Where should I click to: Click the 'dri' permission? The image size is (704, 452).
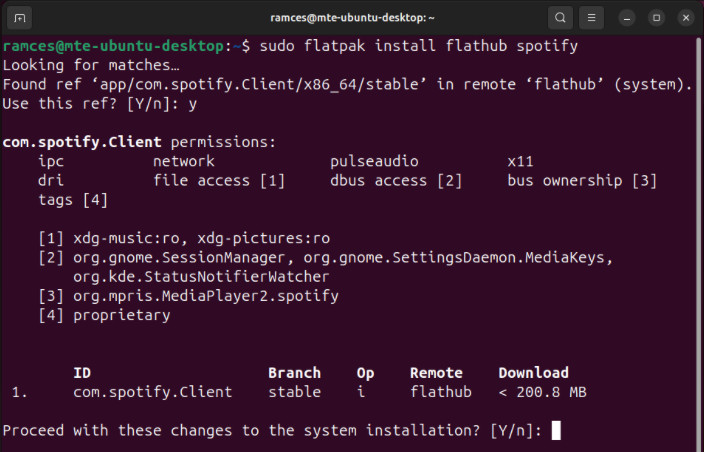click(51, 180)
